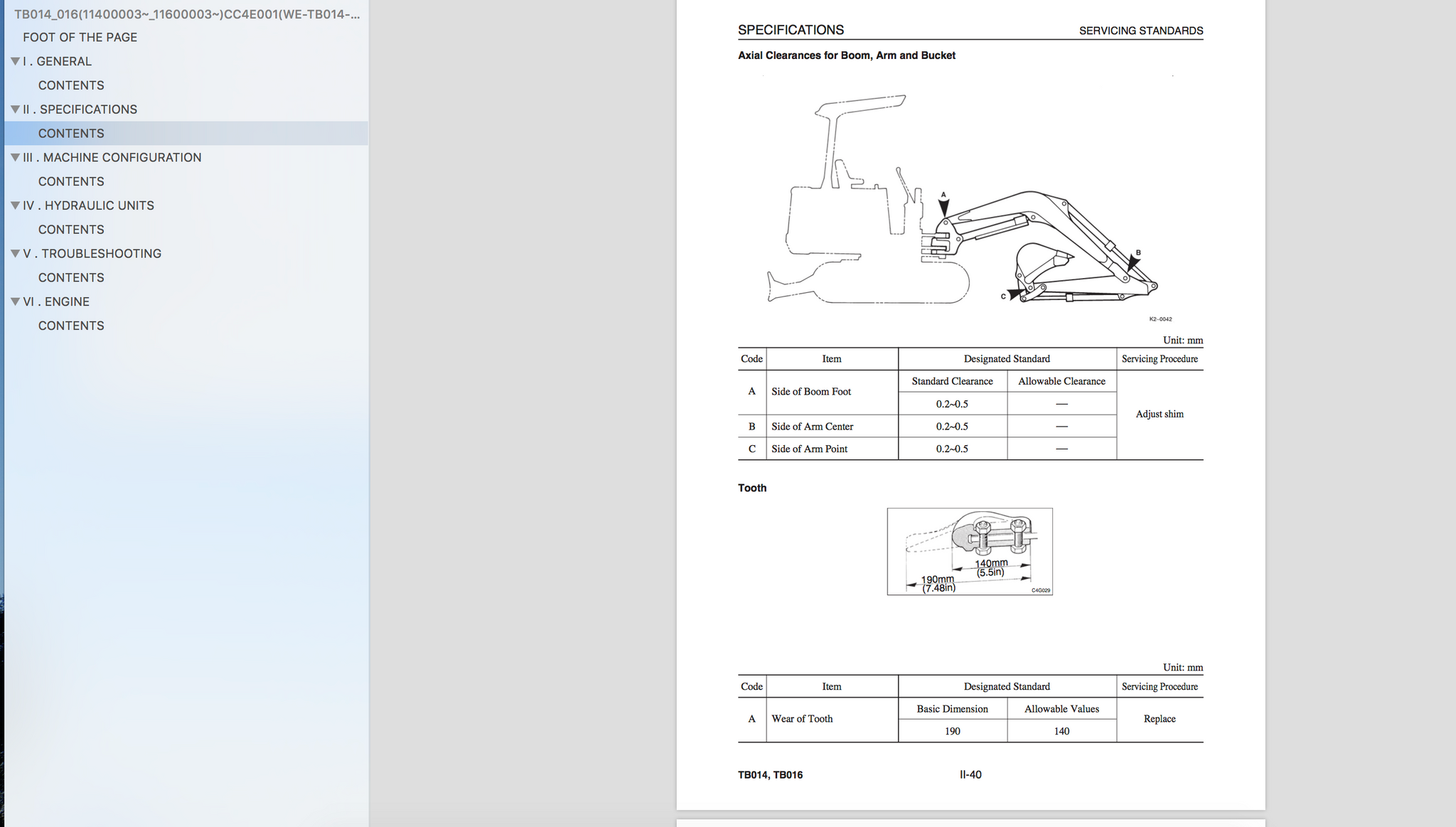The width and height of the screenshot is (1456, 827).
Task: Collapse the I. GENERAL section triangle
Action: click(x=15, y=61)
